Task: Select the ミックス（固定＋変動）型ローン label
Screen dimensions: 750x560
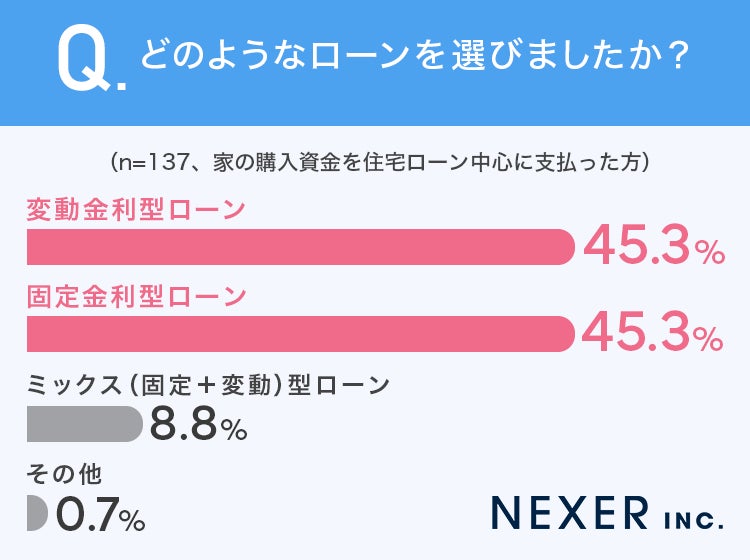Action: (208, 385)
